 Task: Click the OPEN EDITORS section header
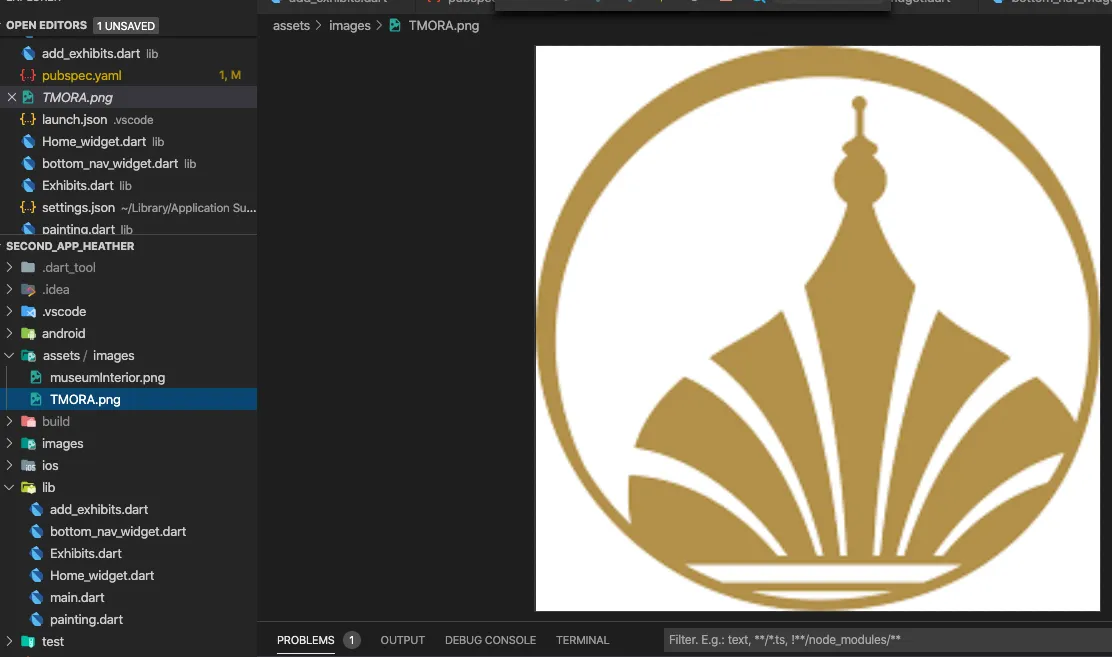[46, 26]
